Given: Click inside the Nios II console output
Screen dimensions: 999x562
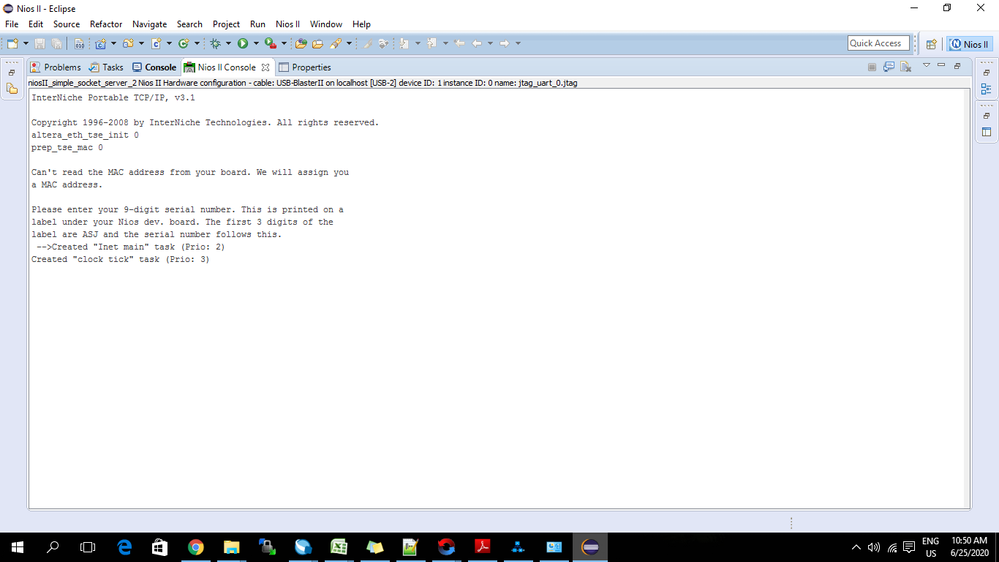Looking at the screenshot, I should [x=499, y=298].
